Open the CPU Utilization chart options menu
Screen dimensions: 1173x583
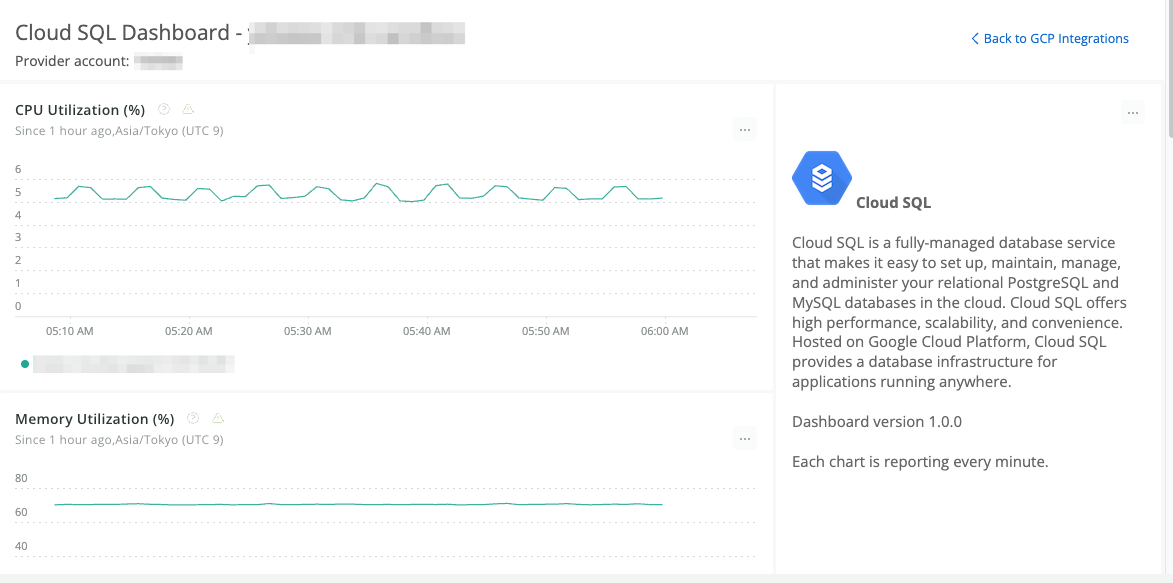(744, 129)
